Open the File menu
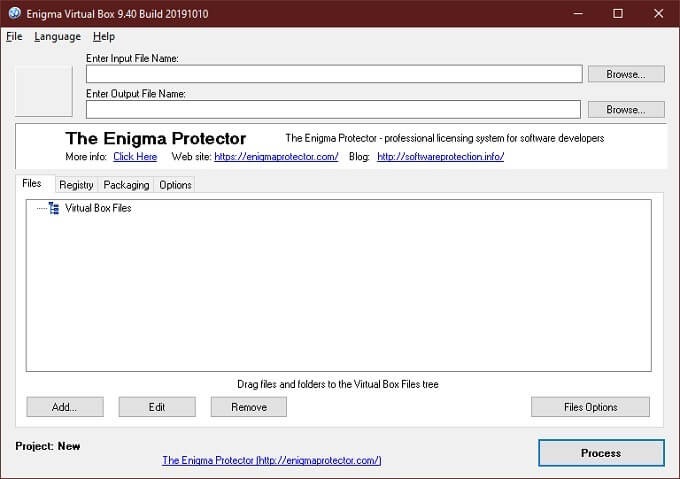Image resolution: width=680 pixels, height=479 pixels. pos(14,37)
